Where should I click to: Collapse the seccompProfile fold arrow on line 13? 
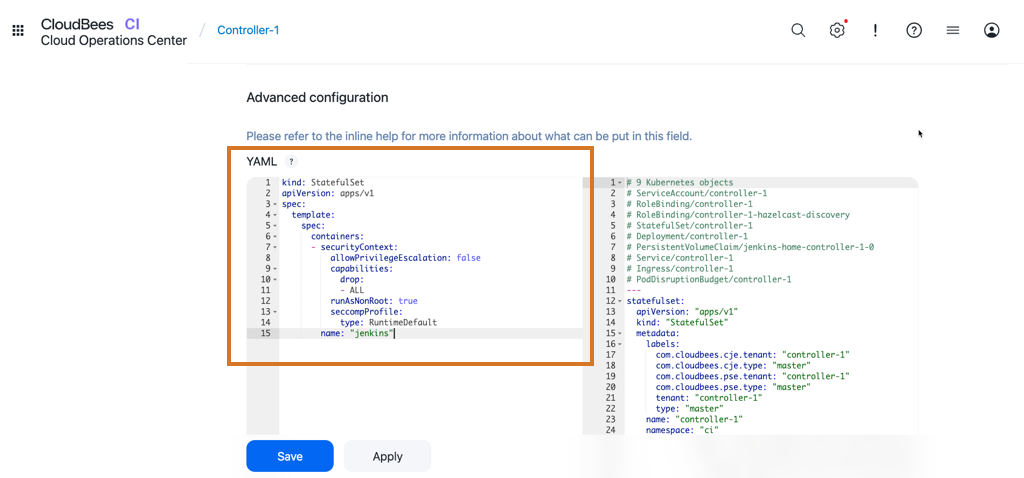[x=275, y=312]
